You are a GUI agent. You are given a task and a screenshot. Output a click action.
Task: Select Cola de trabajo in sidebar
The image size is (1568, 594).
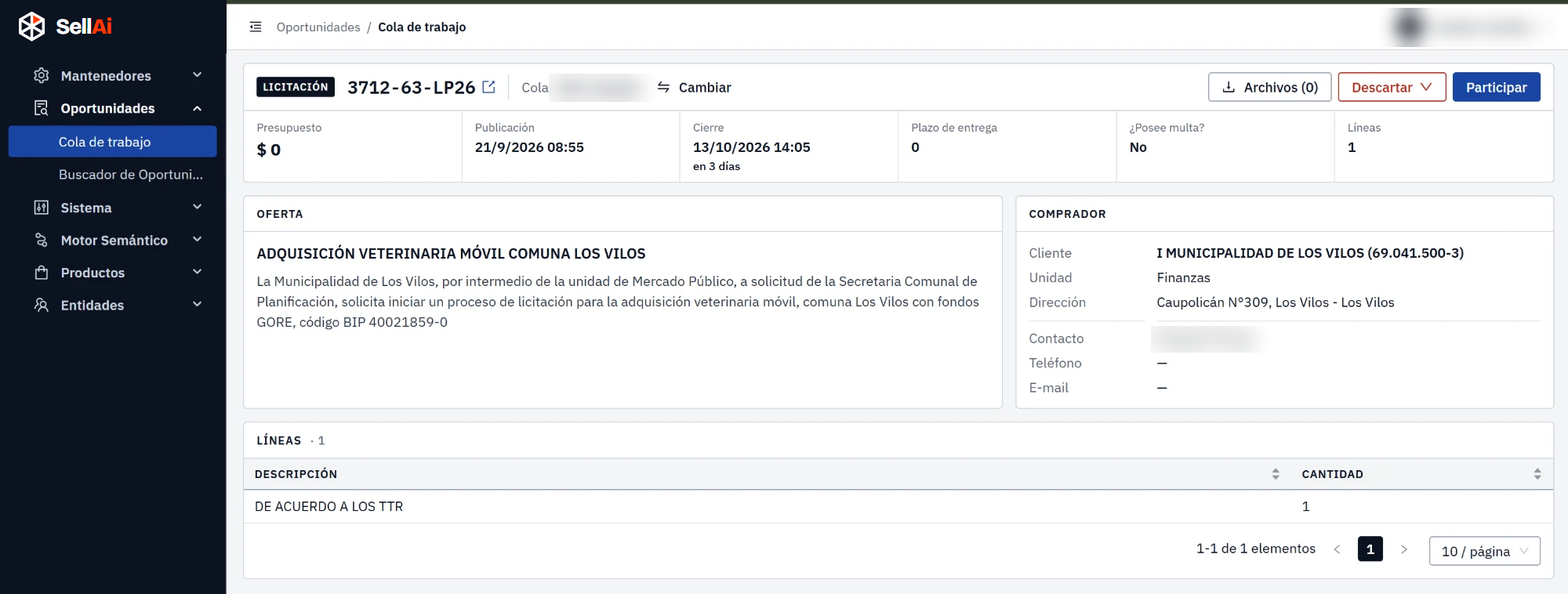[113, 142]
